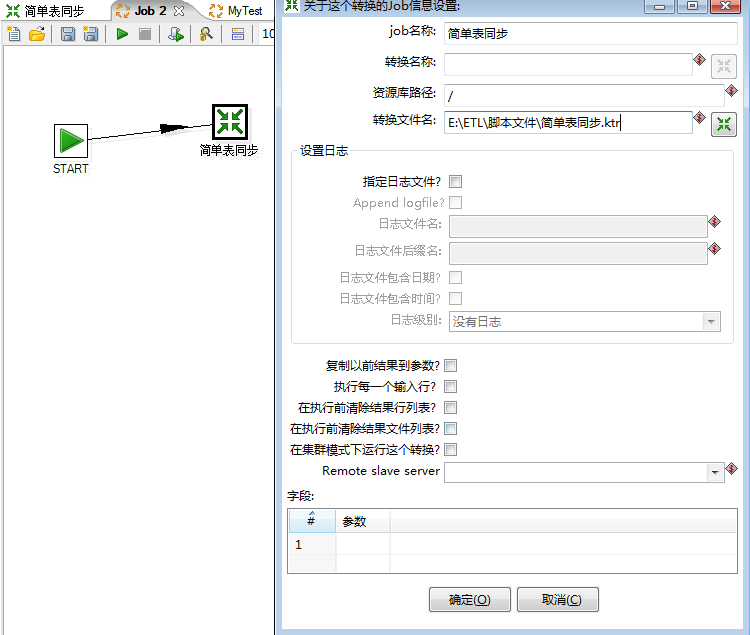Click the variable icon next to 转换文件名
Screen dimensions: 750x635
(699, 117)
